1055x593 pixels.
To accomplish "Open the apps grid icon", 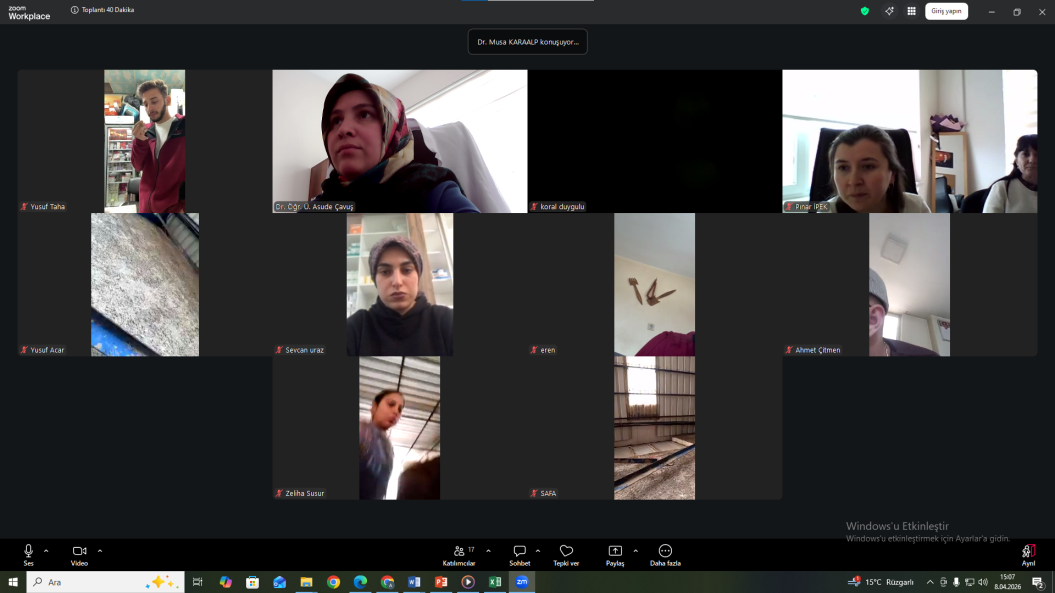I will click(x=911, y=11).
